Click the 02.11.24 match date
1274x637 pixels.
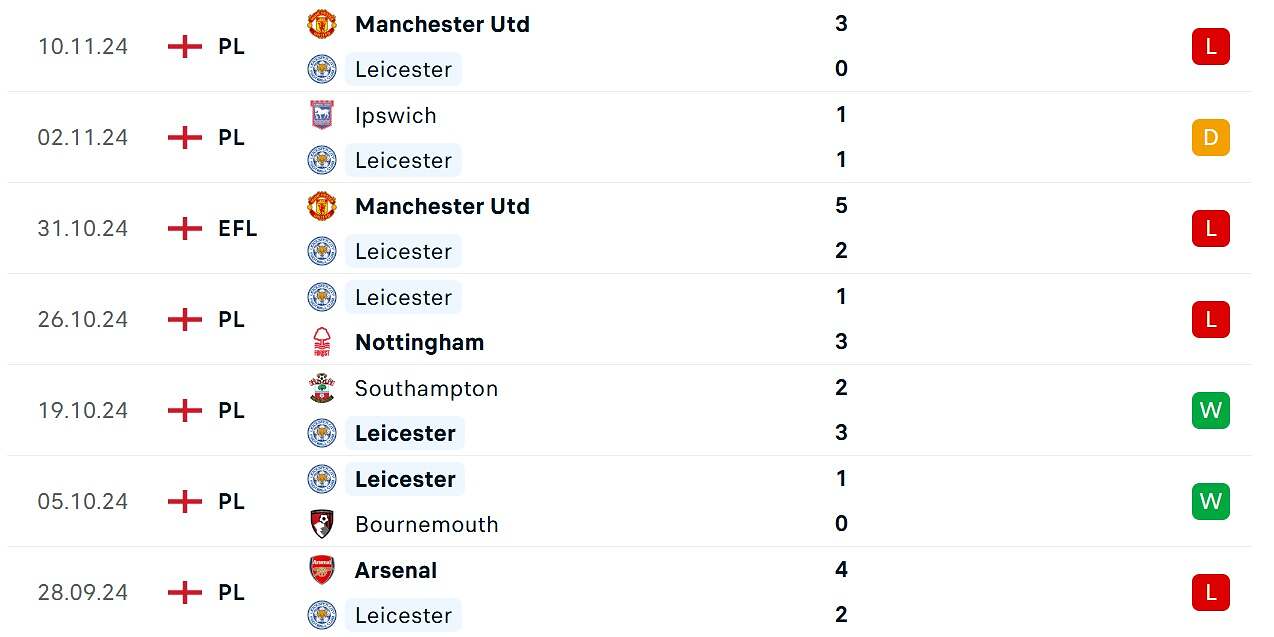coord(83,137)
